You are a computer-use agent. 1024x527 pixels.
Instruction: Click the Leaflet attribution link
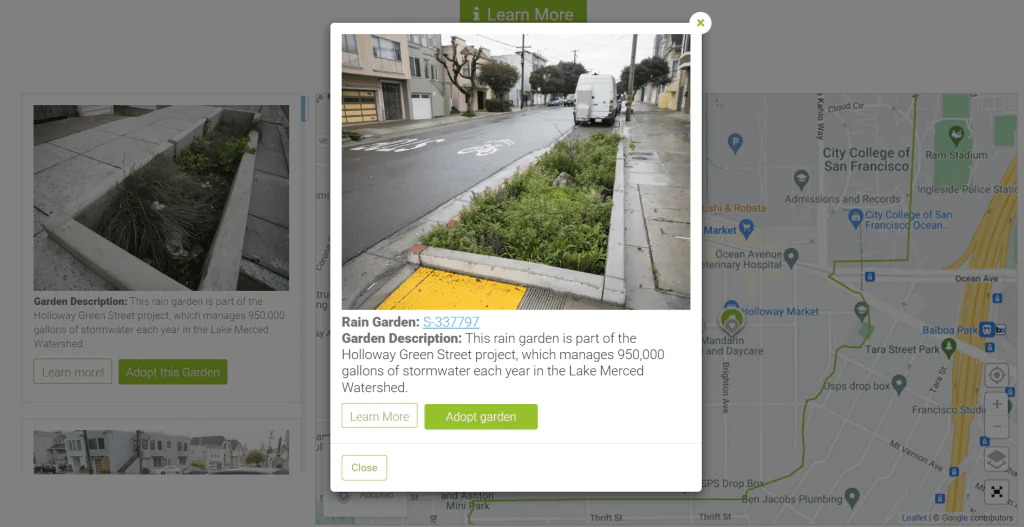click(914, 518)
